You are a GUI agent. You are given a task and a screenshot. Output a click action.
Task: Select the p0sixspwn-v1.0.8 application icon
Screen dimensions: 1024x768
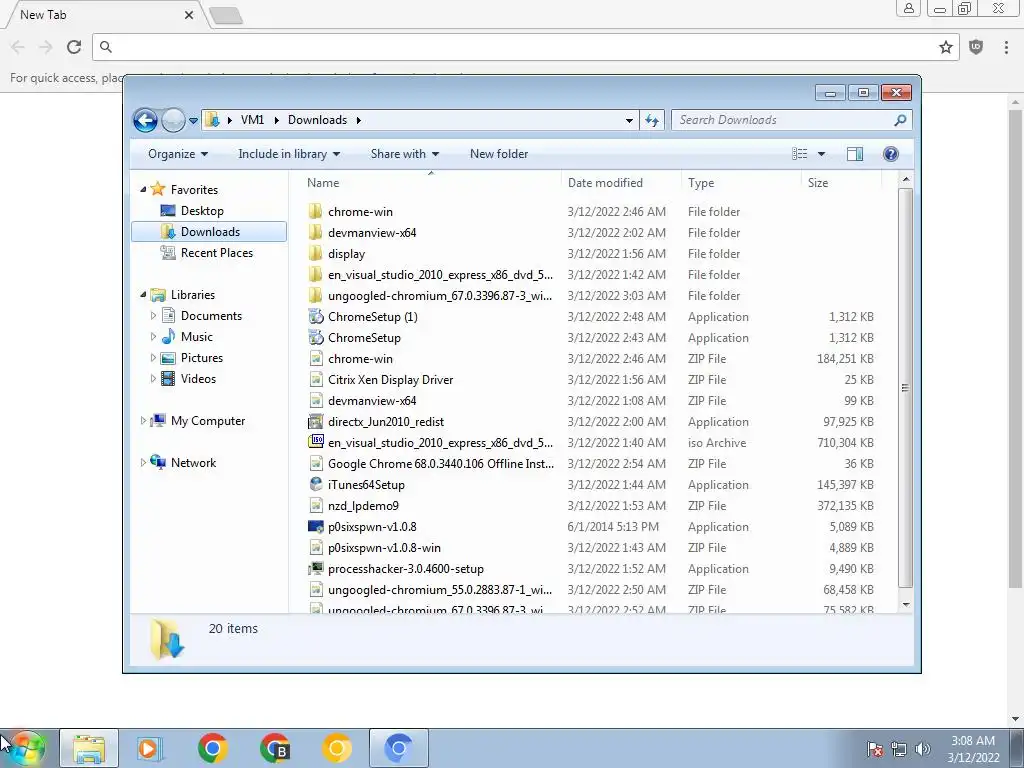click(x=315, y=526)
